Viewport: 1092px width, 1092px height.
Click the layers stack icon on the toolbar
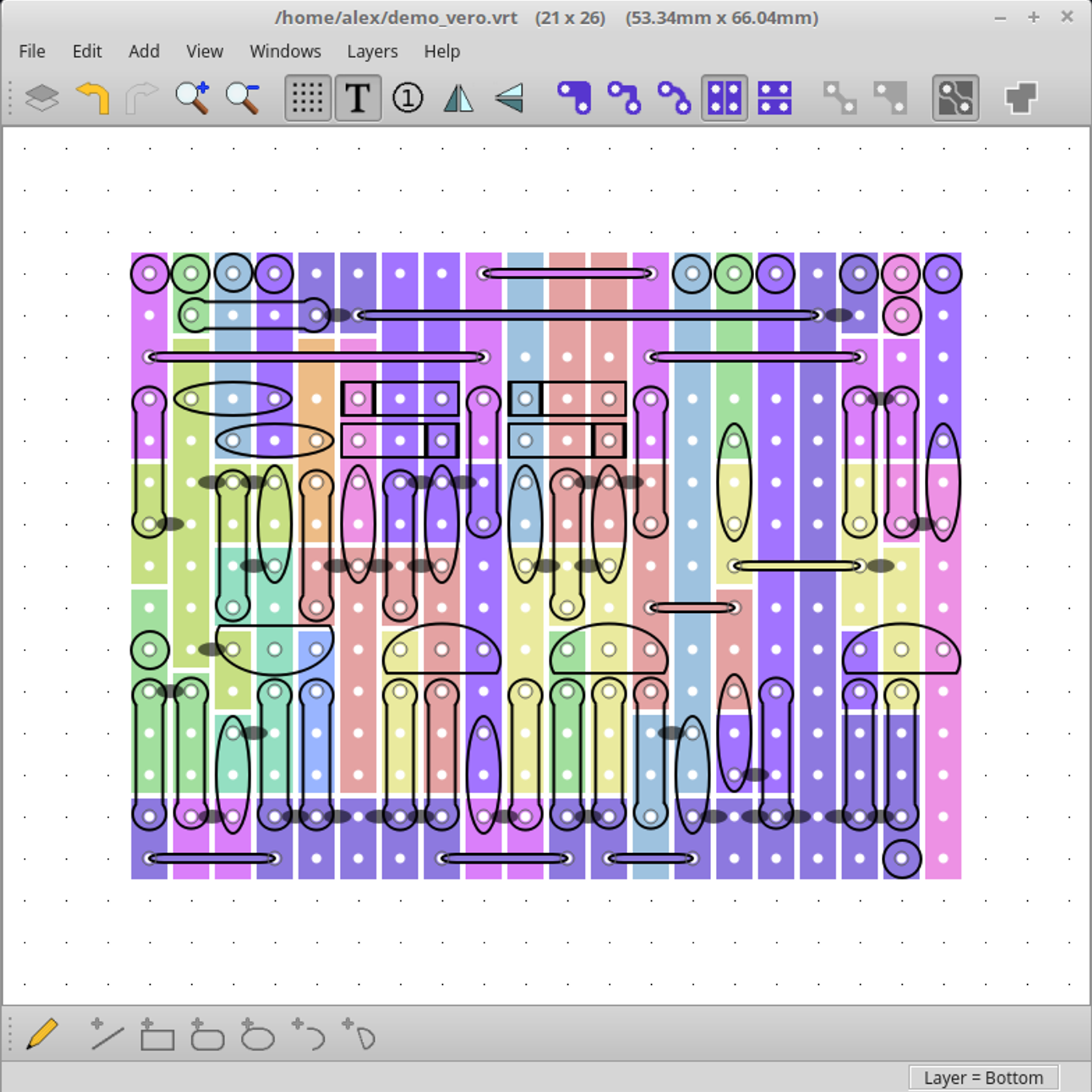pos(41,98)
